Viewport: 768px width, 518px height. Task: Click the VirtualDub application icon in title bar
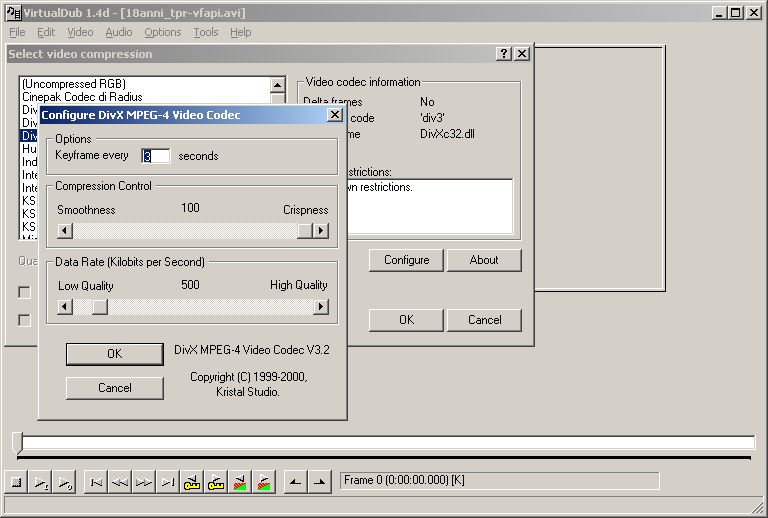tap(13, 13)
